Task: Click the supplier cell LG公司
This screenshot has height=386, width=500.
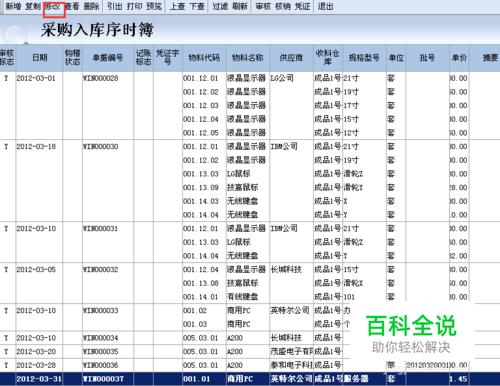Action: [282, 78]
